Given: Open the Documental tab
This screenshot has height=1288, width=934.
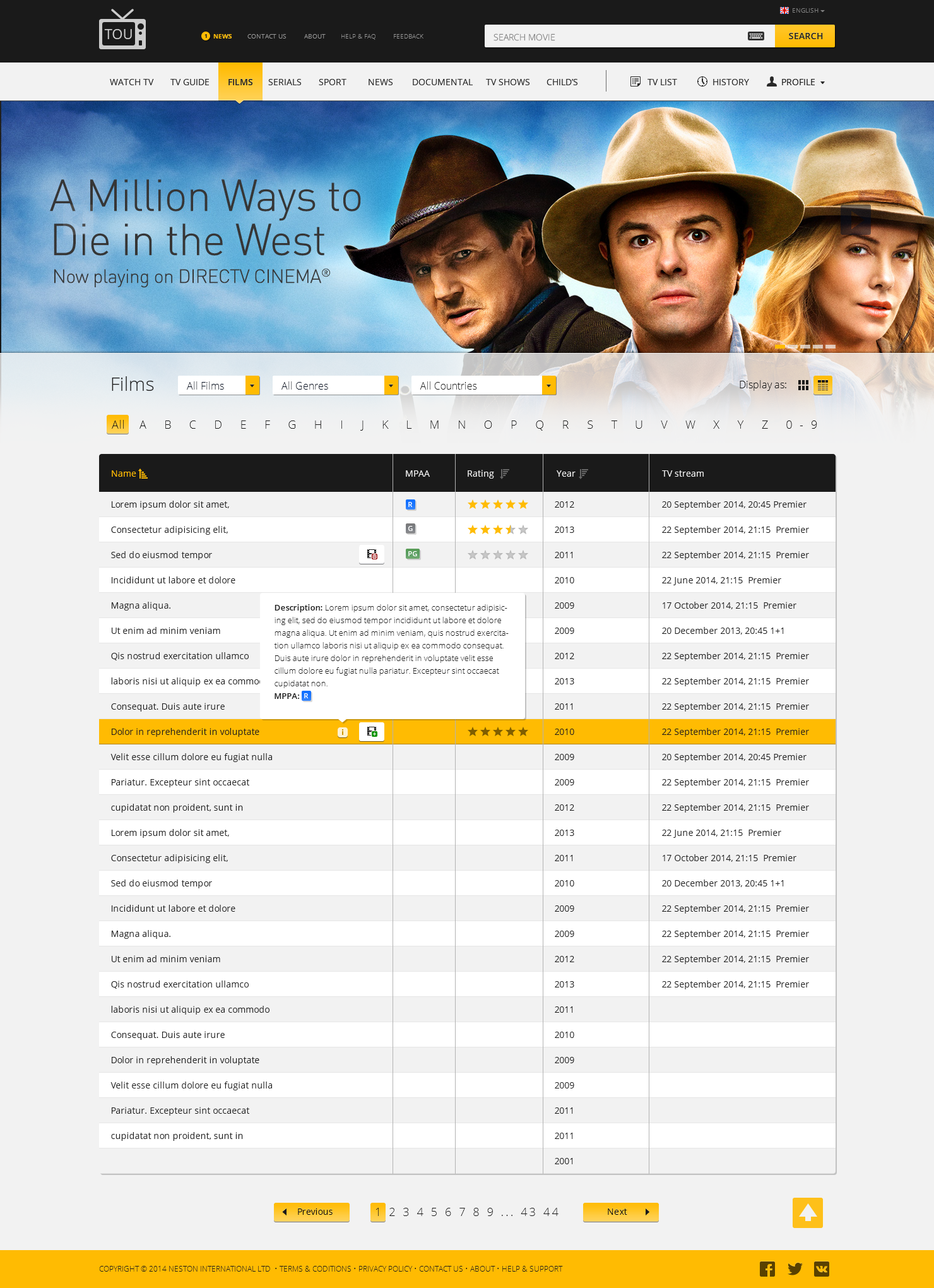Looking at the screenshot, I should coord(442,82).
